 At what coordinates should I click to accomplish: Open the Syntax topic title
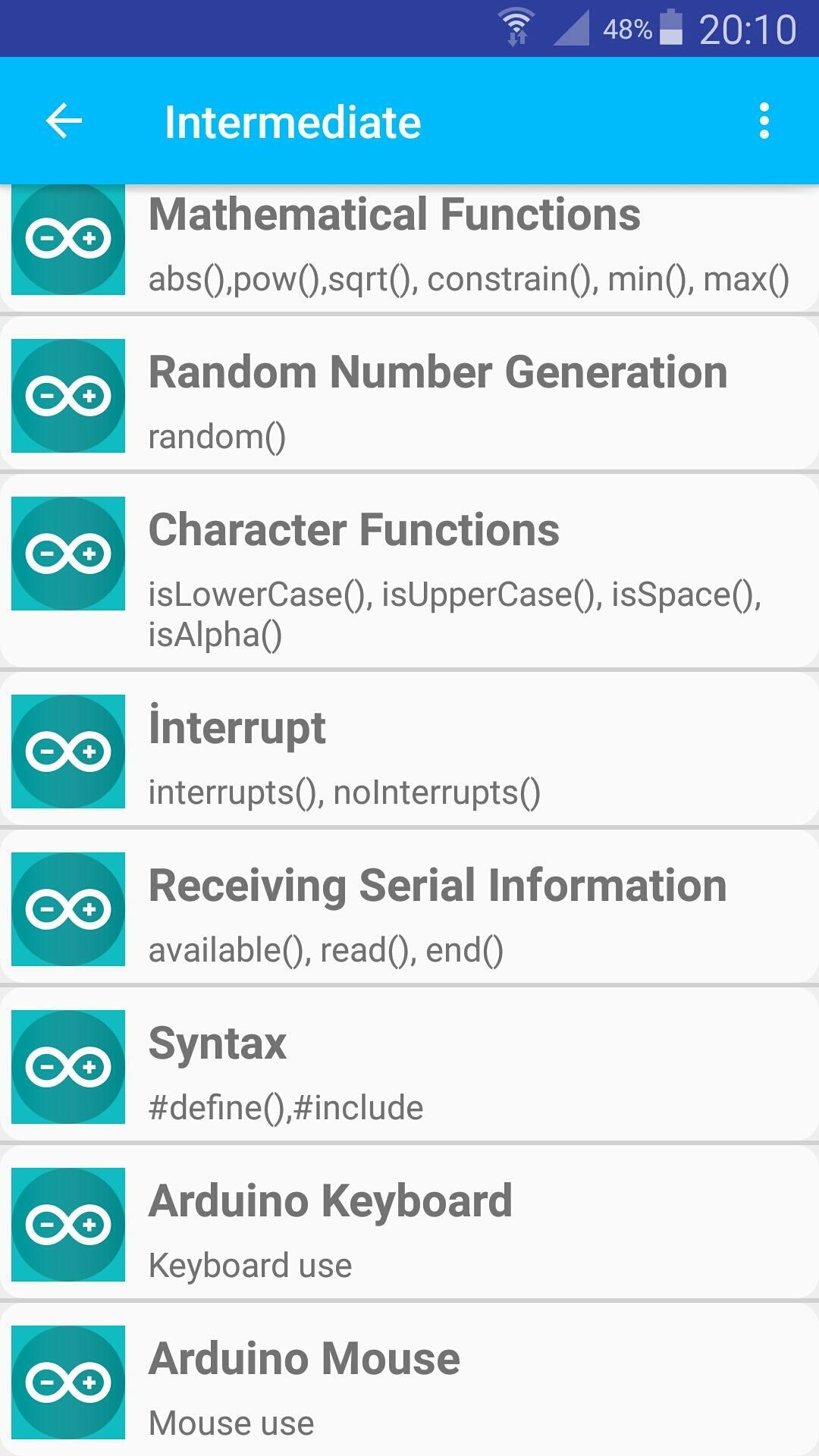[x=218, y=1043]
